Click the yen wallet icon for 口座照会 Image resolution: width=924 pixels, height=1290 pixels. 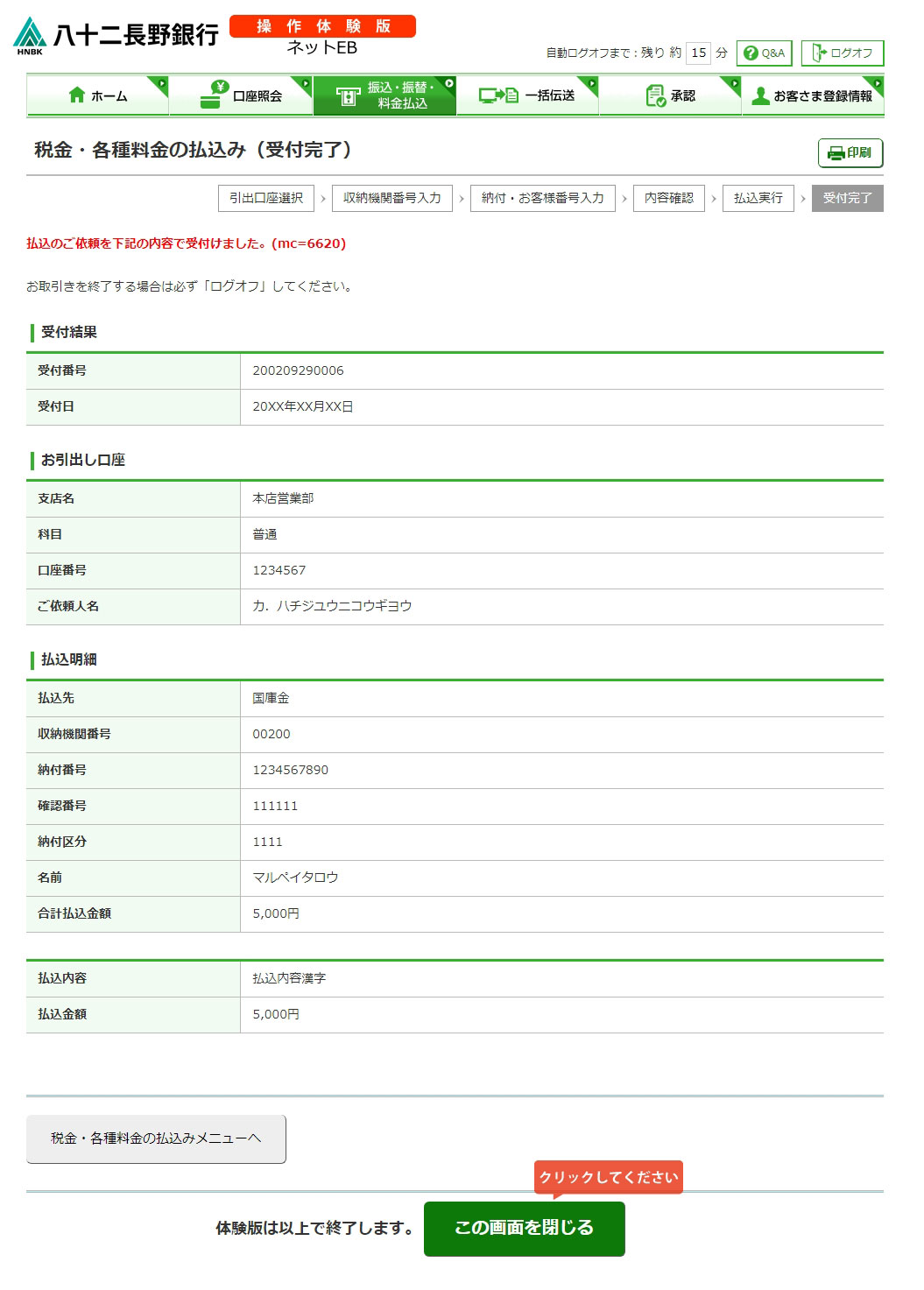213,95
